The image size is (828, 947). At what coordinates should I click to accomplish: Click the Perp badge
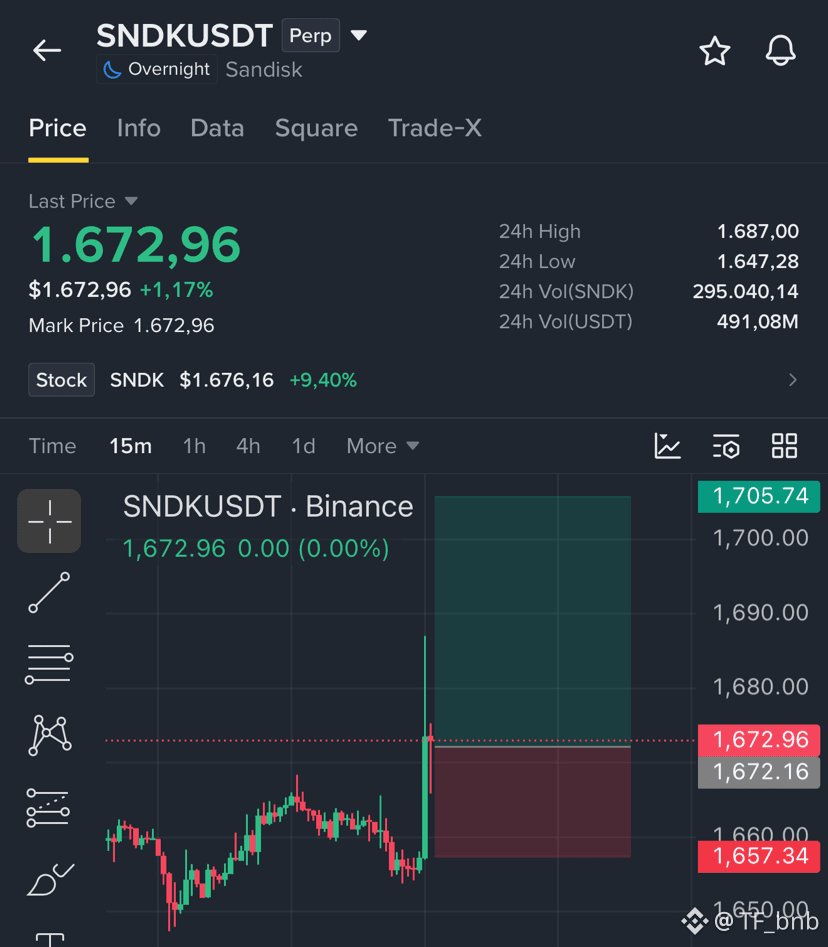(x=310, y=36)
